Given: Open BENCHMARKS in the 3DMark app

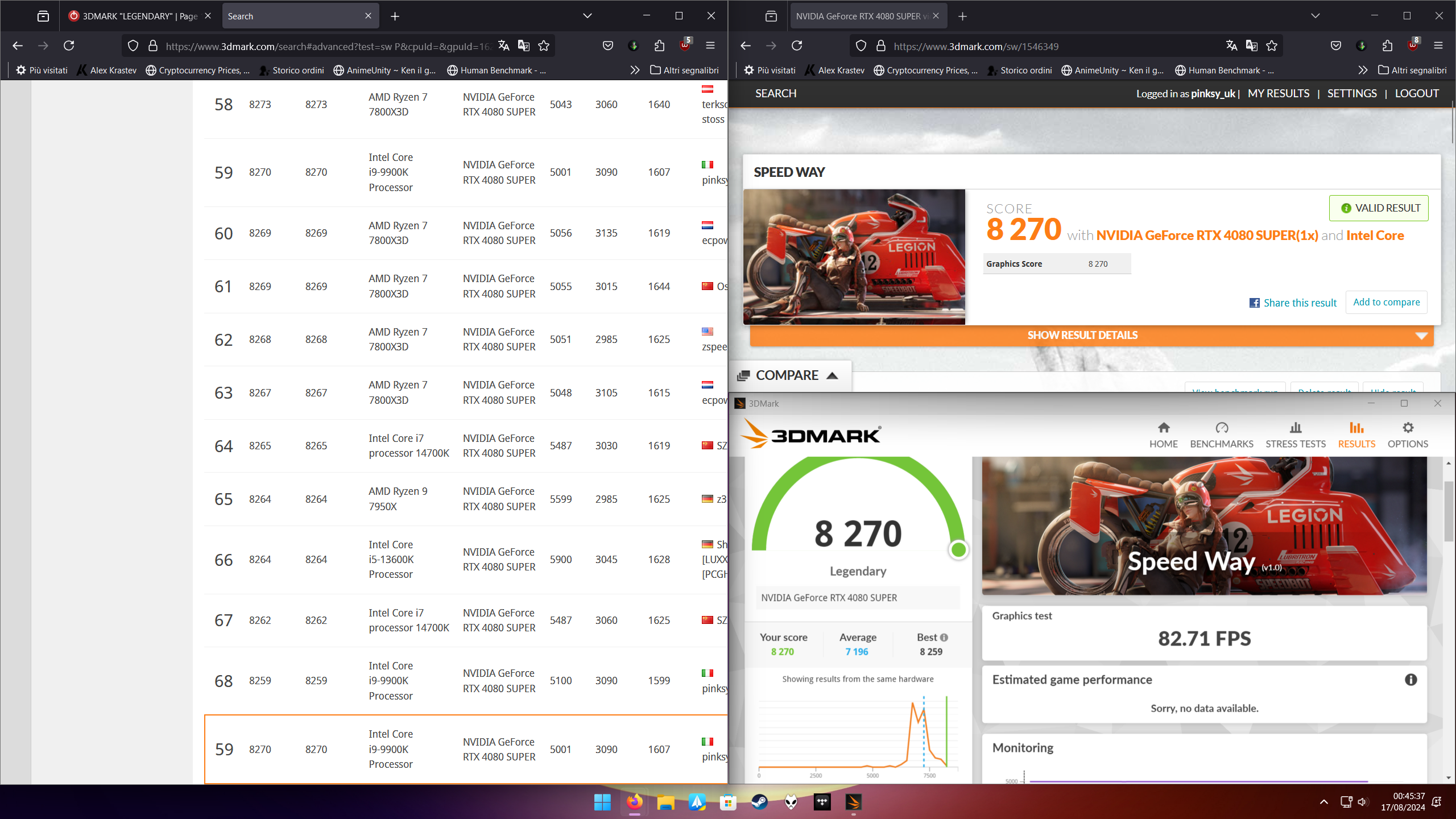Looking at the screenshot, I should (1221, 435).
